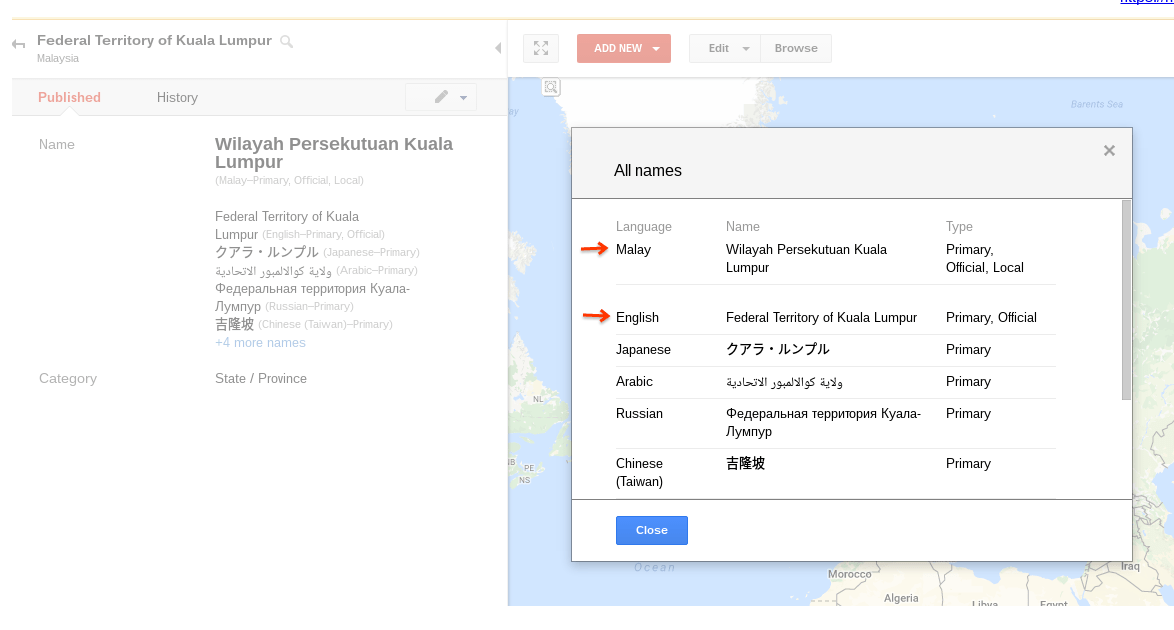Show more names via the +4 more names link

(260, 342)
